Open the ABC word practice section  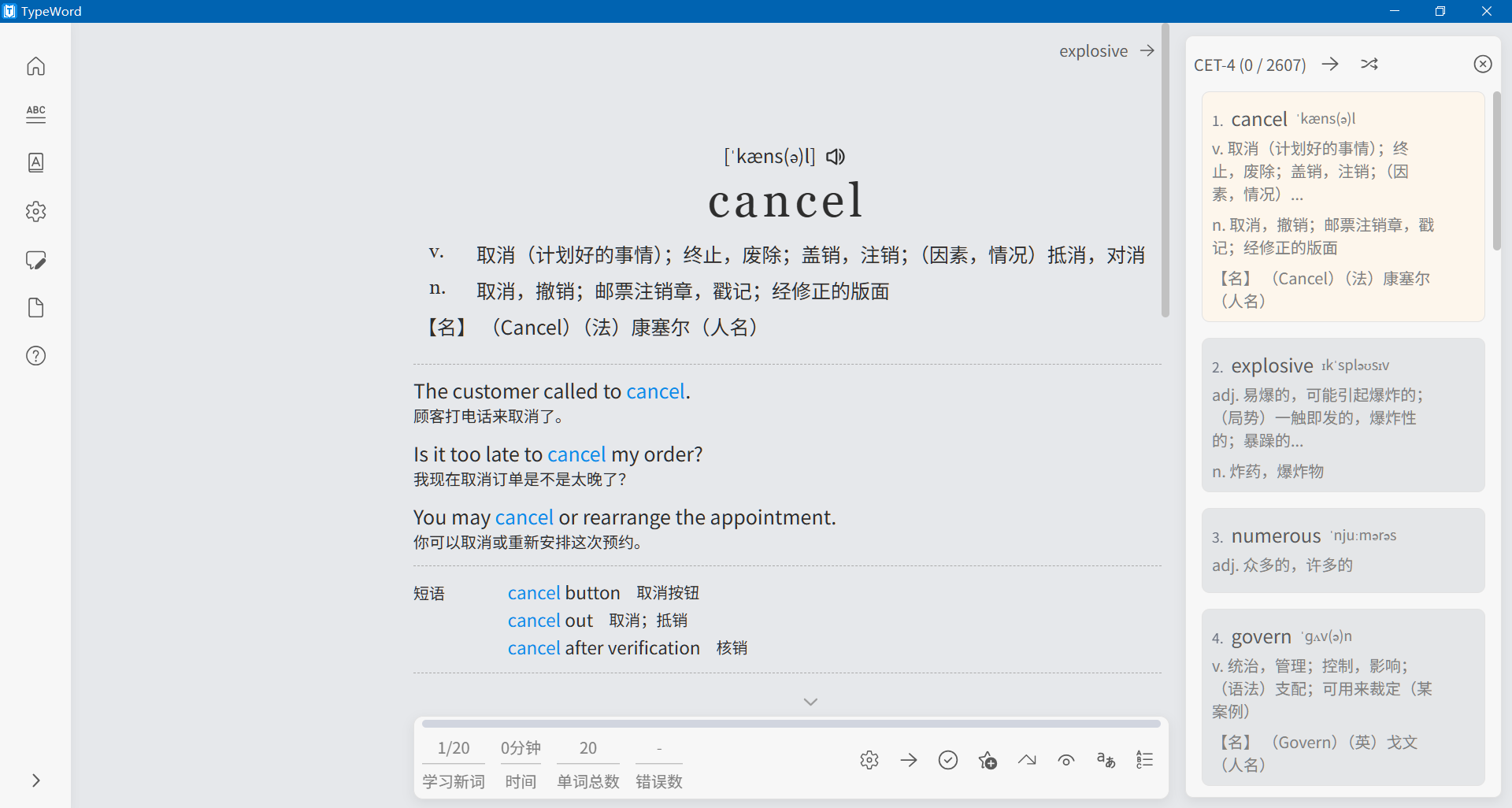(x=36, y=114)
